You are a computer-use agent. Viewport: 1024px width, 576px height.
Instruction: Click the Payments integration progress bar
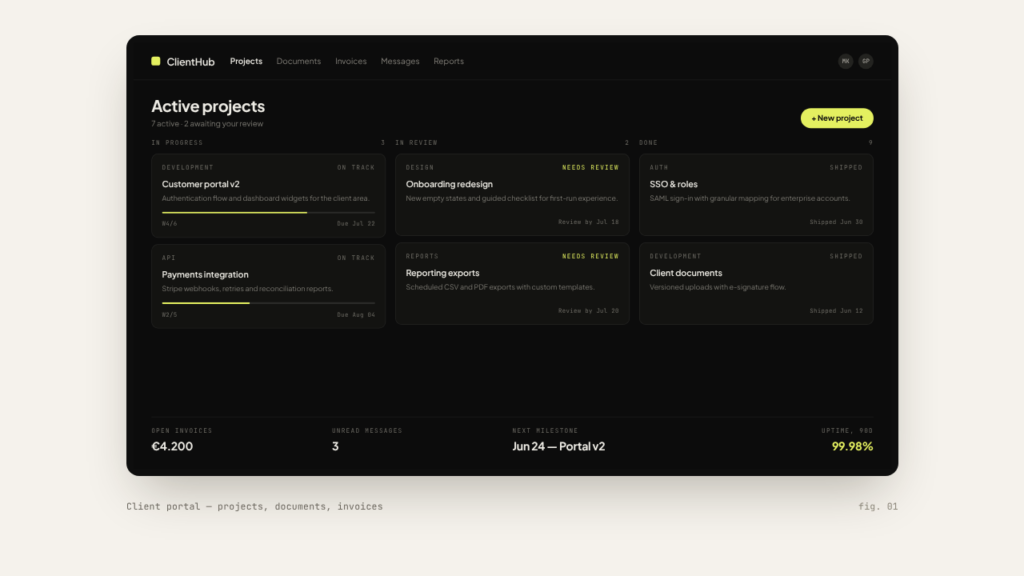pos(268,303)
